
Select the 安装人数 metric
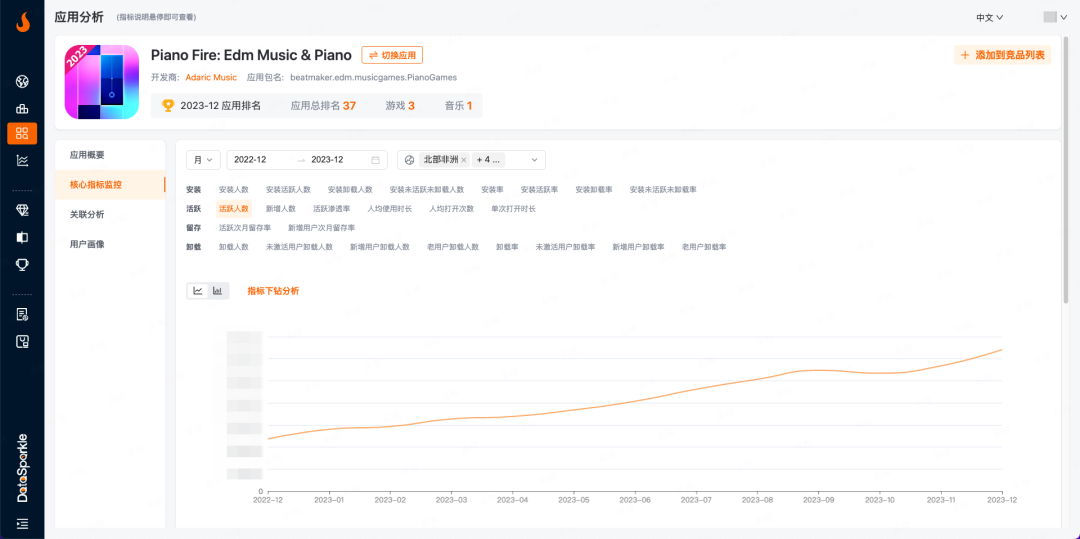coord(233,189)
